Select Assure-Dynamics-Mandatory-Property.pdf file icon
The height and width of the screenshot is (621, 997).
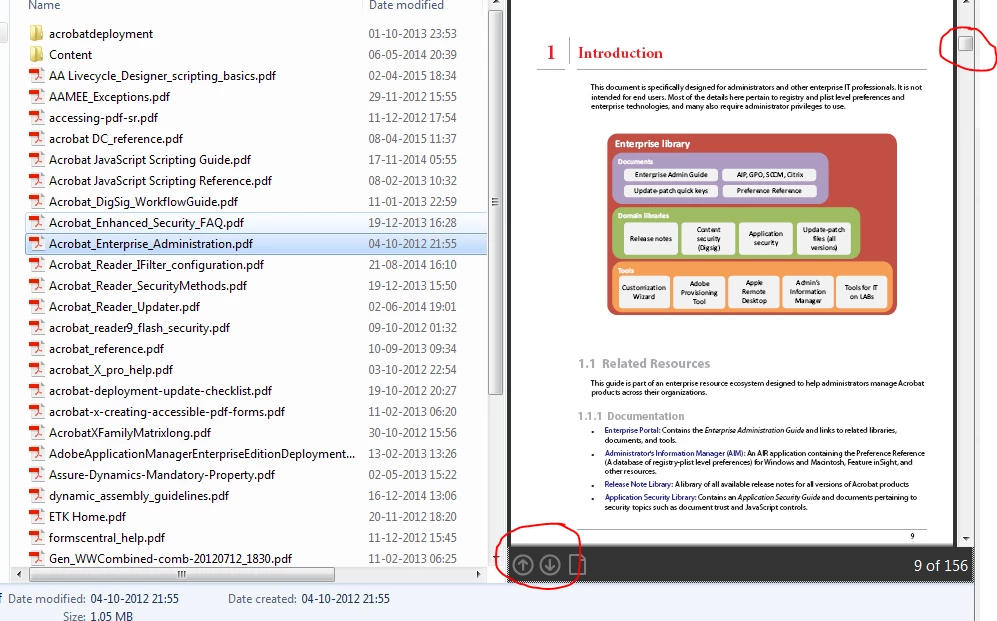click(x=37, y=474)
